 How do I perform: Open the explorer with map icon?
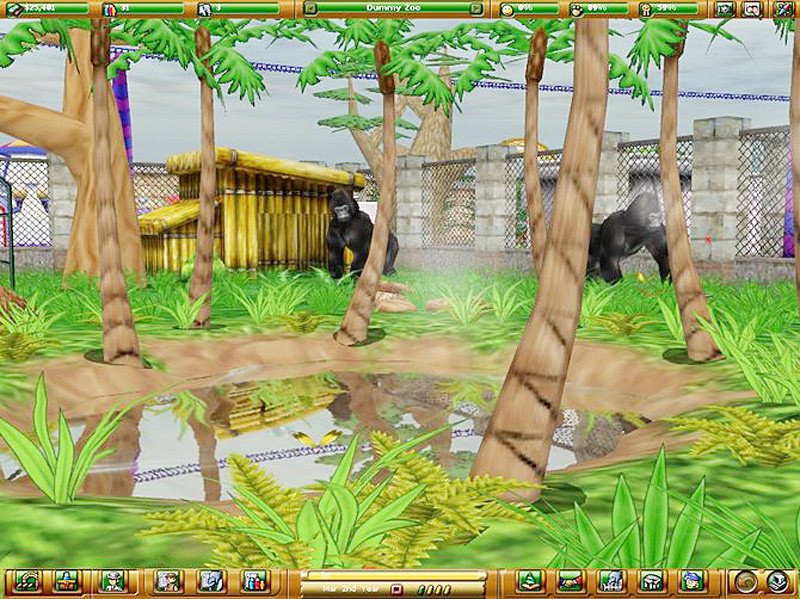pos(167,581)
